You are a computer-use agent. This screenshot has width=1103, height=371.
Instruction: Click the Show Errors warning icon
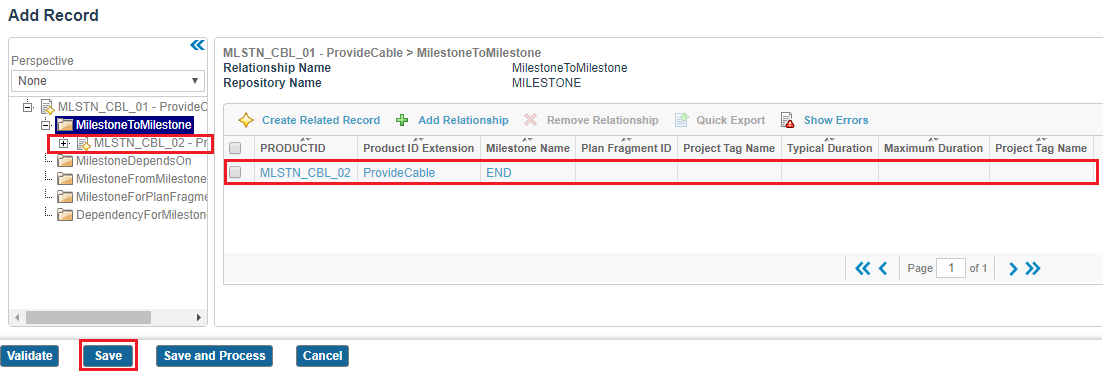click(x=788, y=120)
